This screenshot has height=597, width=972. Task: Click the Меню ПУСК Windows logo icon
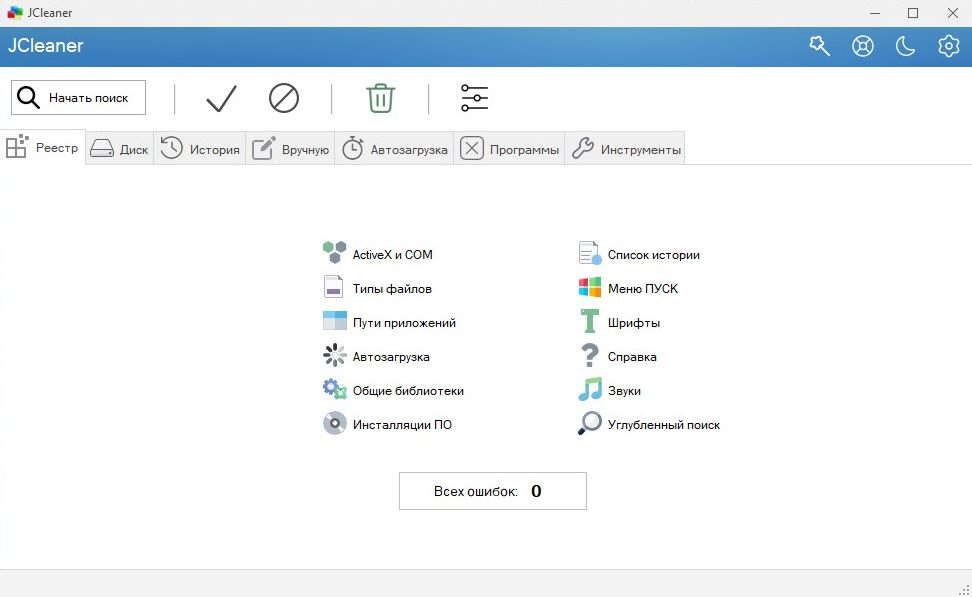590,287
